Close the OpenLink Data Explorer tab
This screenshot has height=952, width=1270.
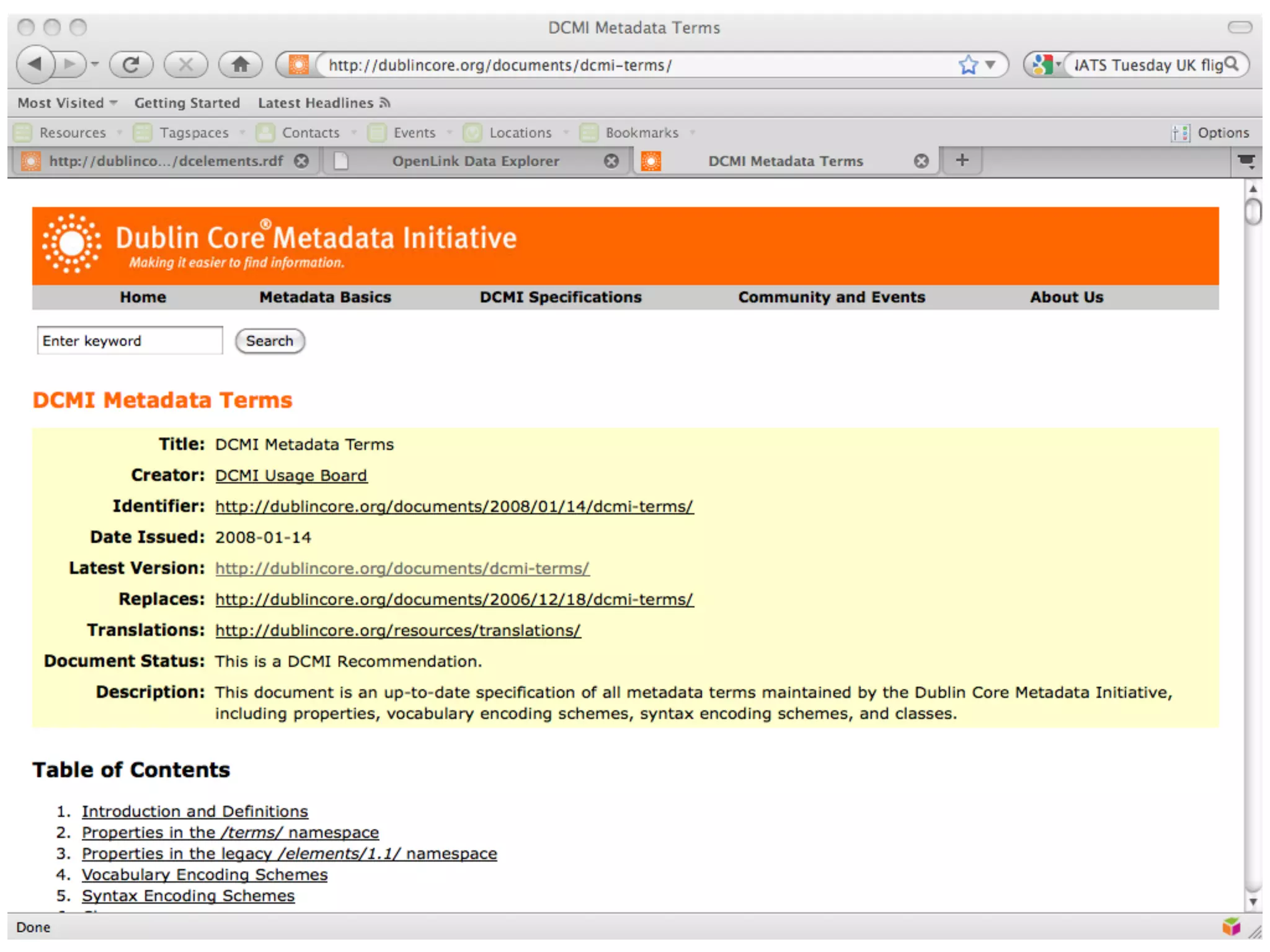(x=611, y=161)
